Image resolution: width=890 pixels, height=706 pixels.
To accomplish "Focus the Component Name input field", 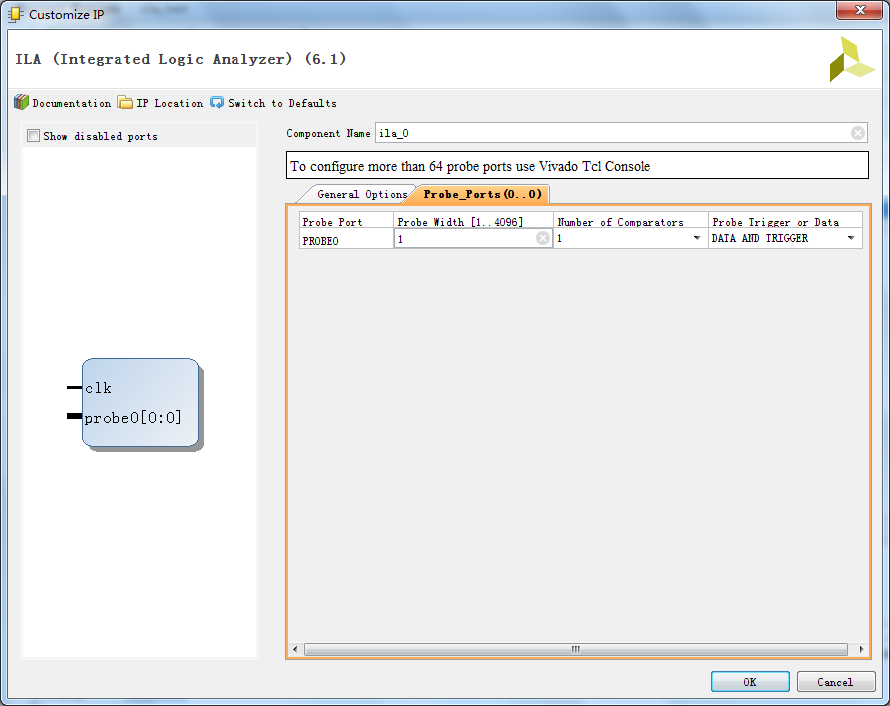I will pyautogui.click(x=621, y=133).
